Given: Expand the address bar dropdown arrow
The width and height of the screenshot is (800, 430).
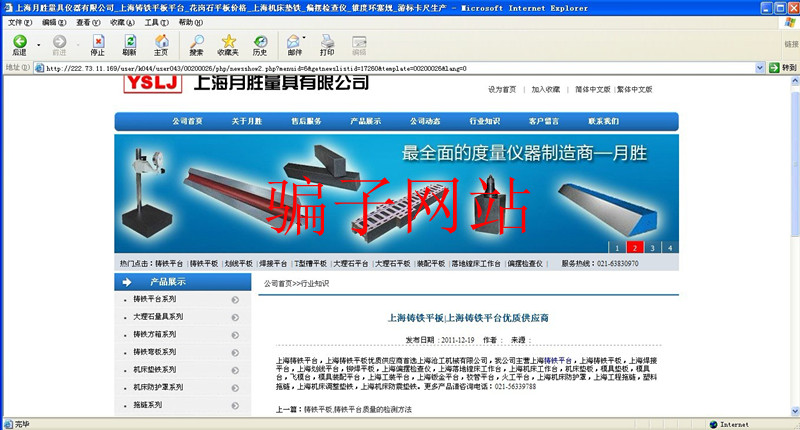Looking at the screenshot, I should pos(761,68).
